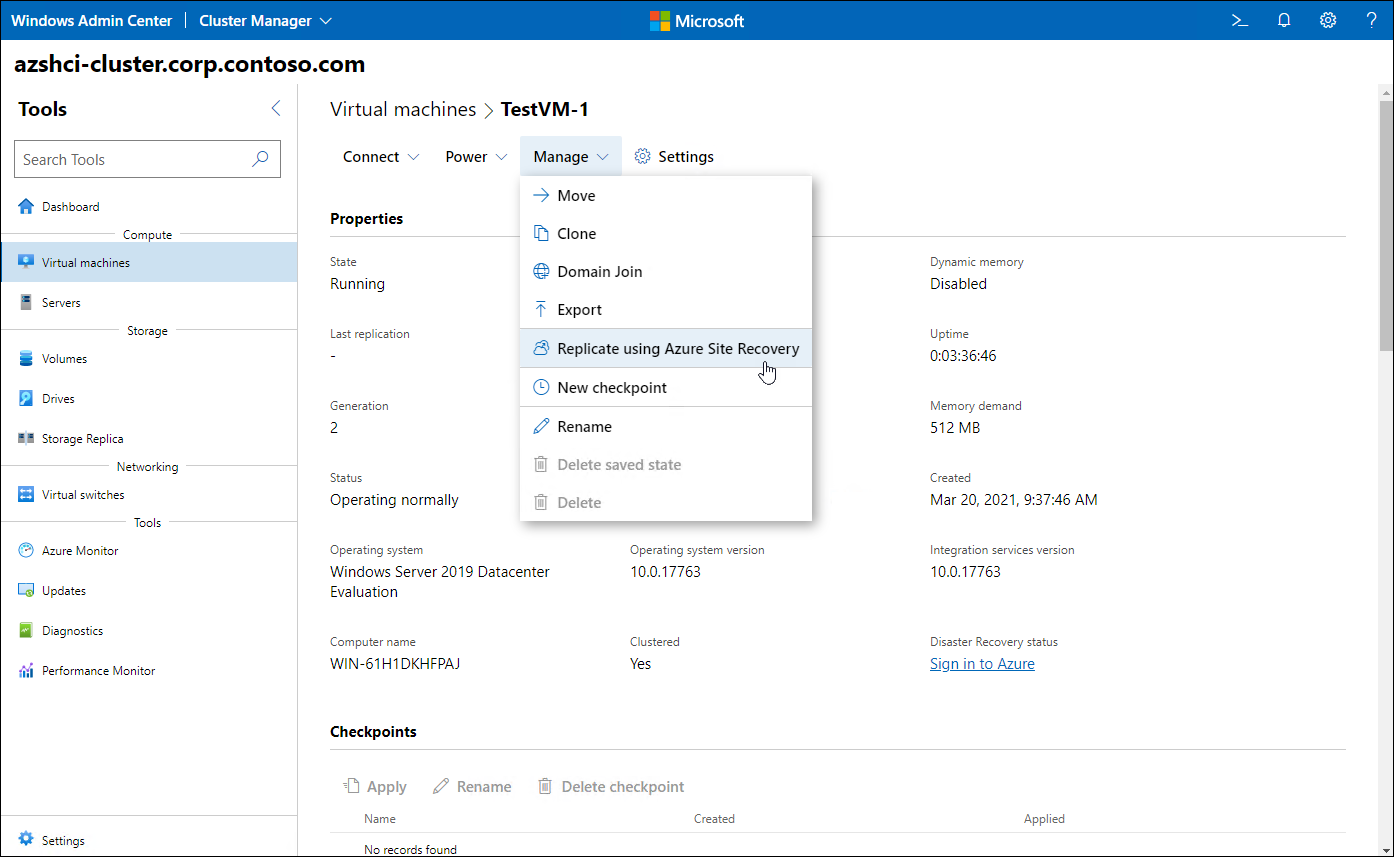The image size is (1394, 857).
Task: Open Storage Replica tool
Action: (x=149, y=439)
